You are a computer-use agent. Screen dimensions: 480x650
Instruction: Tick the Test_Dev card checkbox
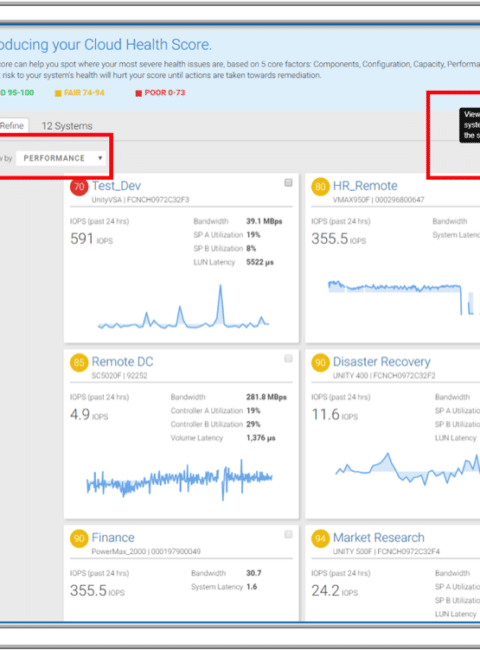[x=288, y=183]
